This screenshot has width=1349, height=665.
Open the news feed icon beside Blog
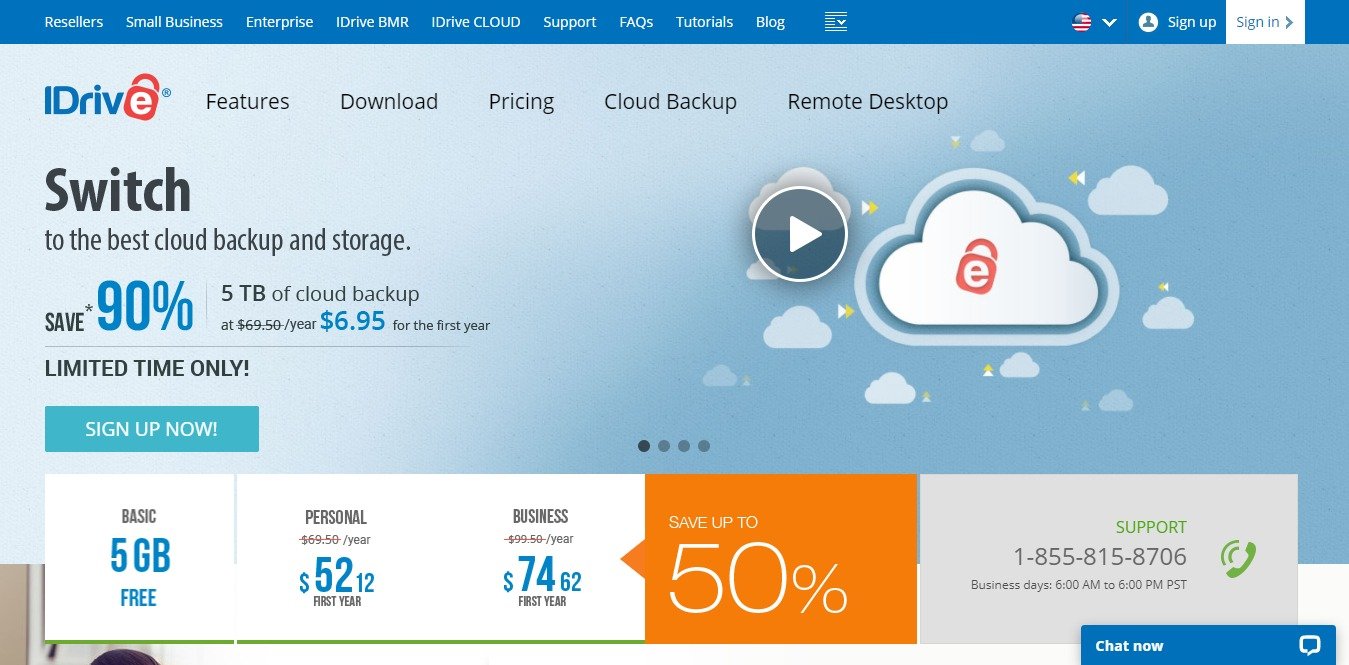coord(836,21)
